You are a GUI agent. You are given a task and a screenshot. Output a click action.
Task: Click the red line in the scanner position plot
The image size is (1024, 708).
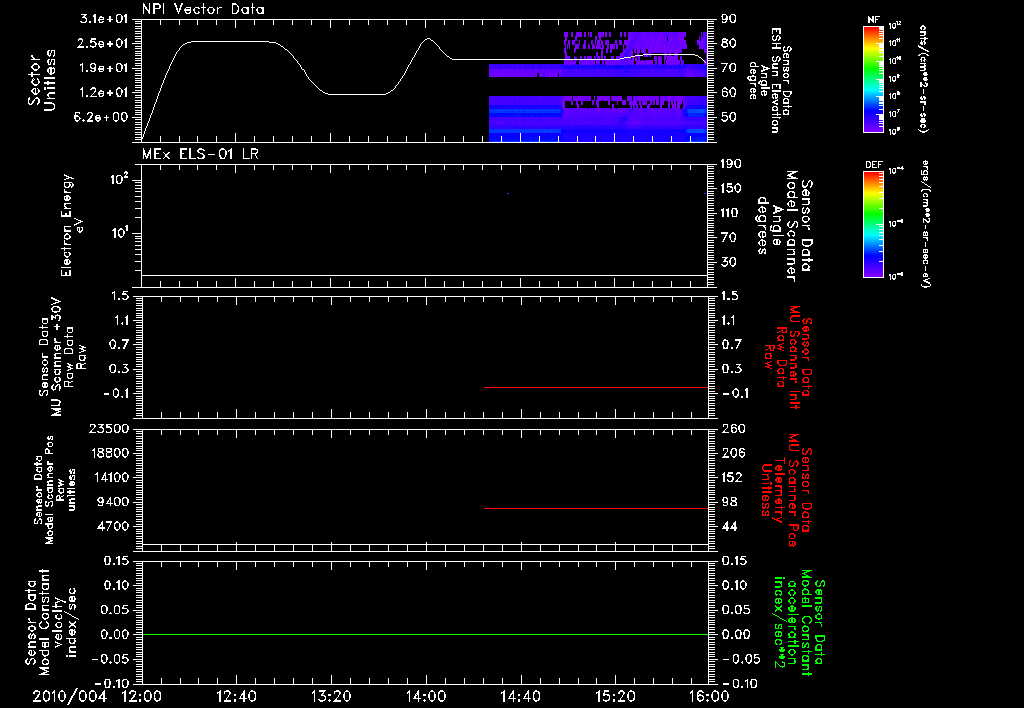[596, 508]
